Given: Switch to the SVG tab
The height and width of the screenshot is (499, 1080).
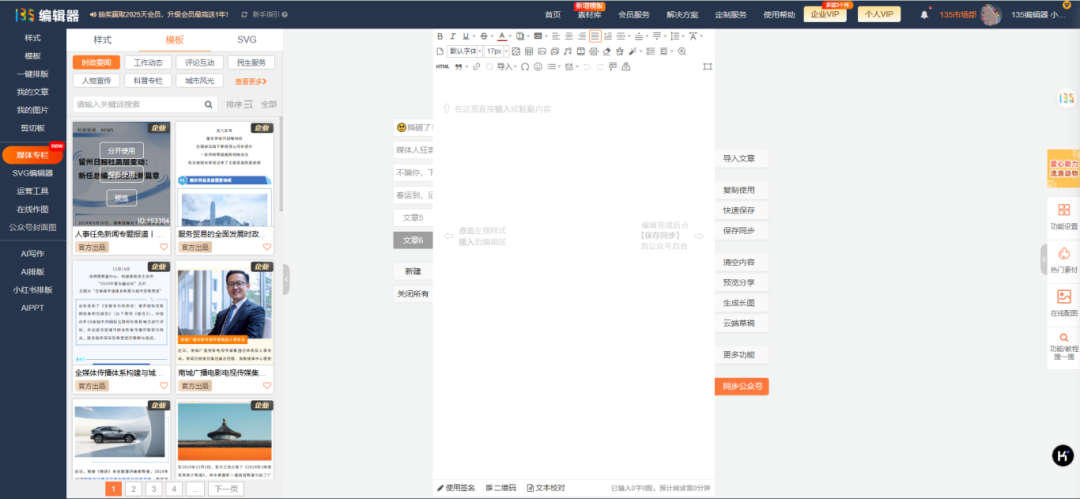Looking at the screenshot, I should point(247,40).
